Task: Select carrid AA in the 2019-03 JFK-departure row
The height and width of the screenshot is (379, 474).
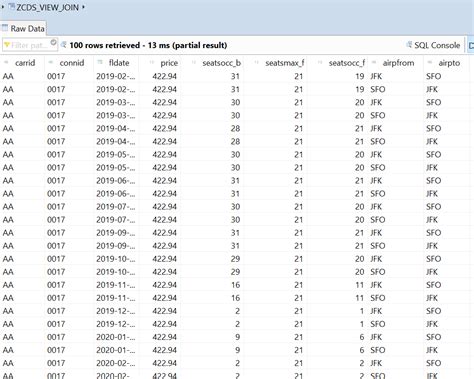Action: [x=8, y=102]
